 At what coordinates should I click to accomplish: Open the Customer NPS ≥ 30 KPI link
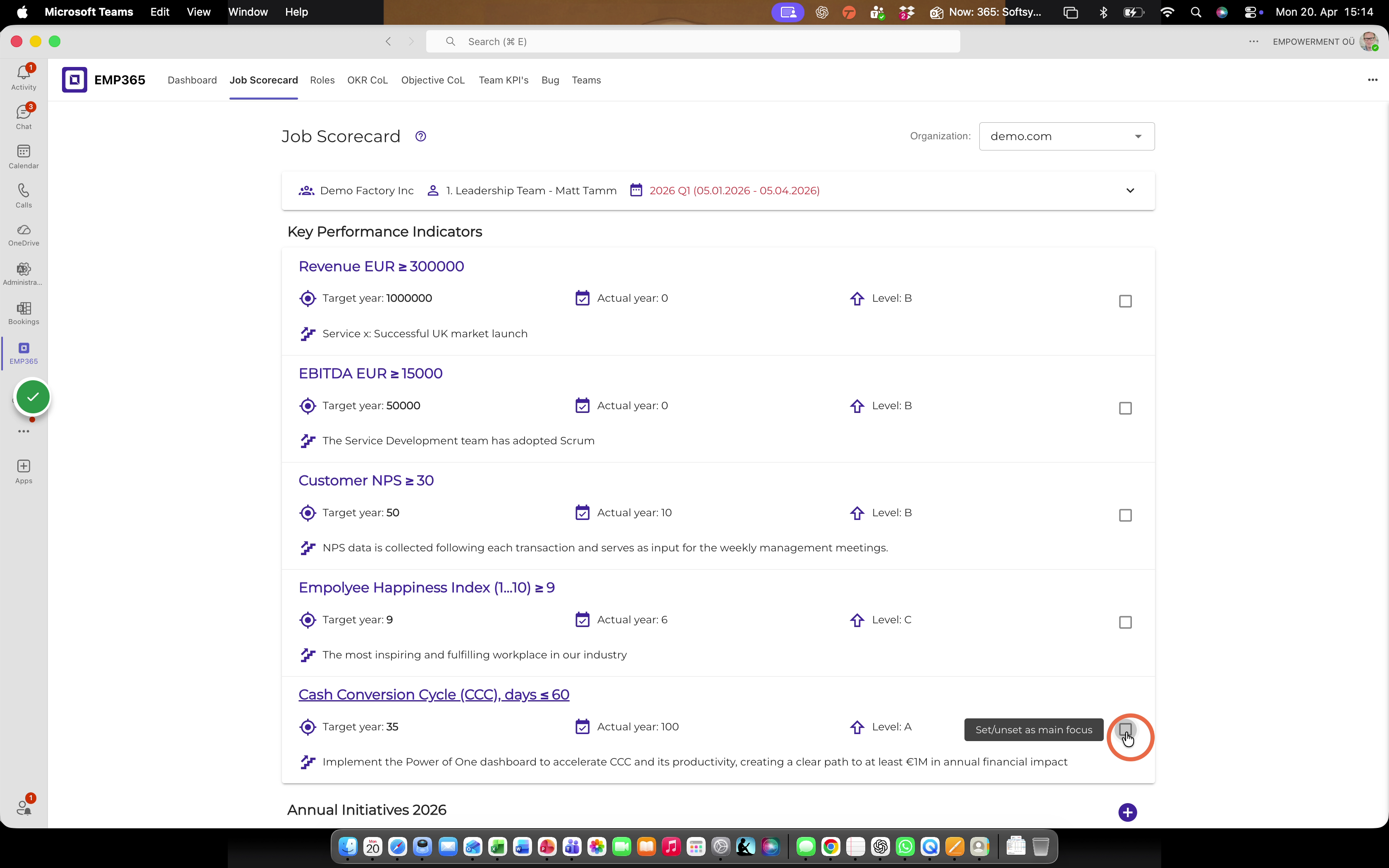point(365,480)
